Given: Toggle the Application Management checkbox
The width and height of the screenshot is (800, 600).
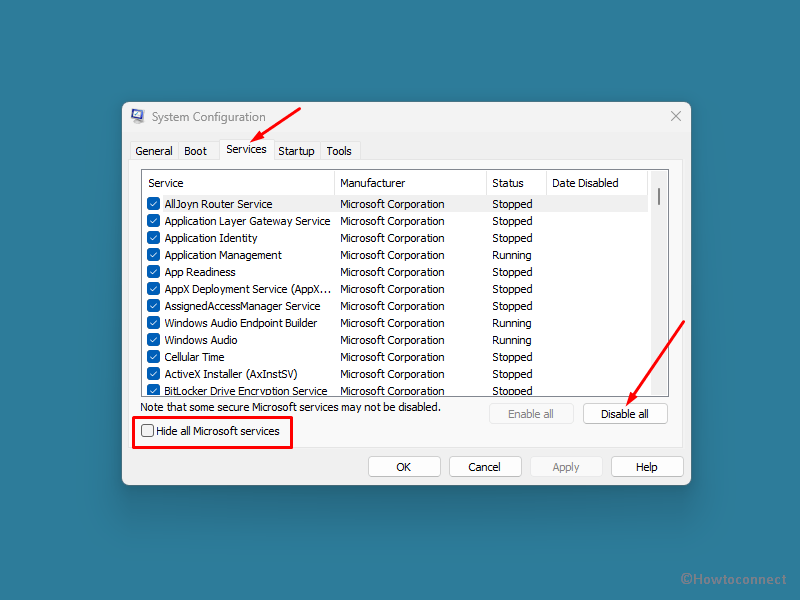Looking at the screenshot, I should 153,255.
